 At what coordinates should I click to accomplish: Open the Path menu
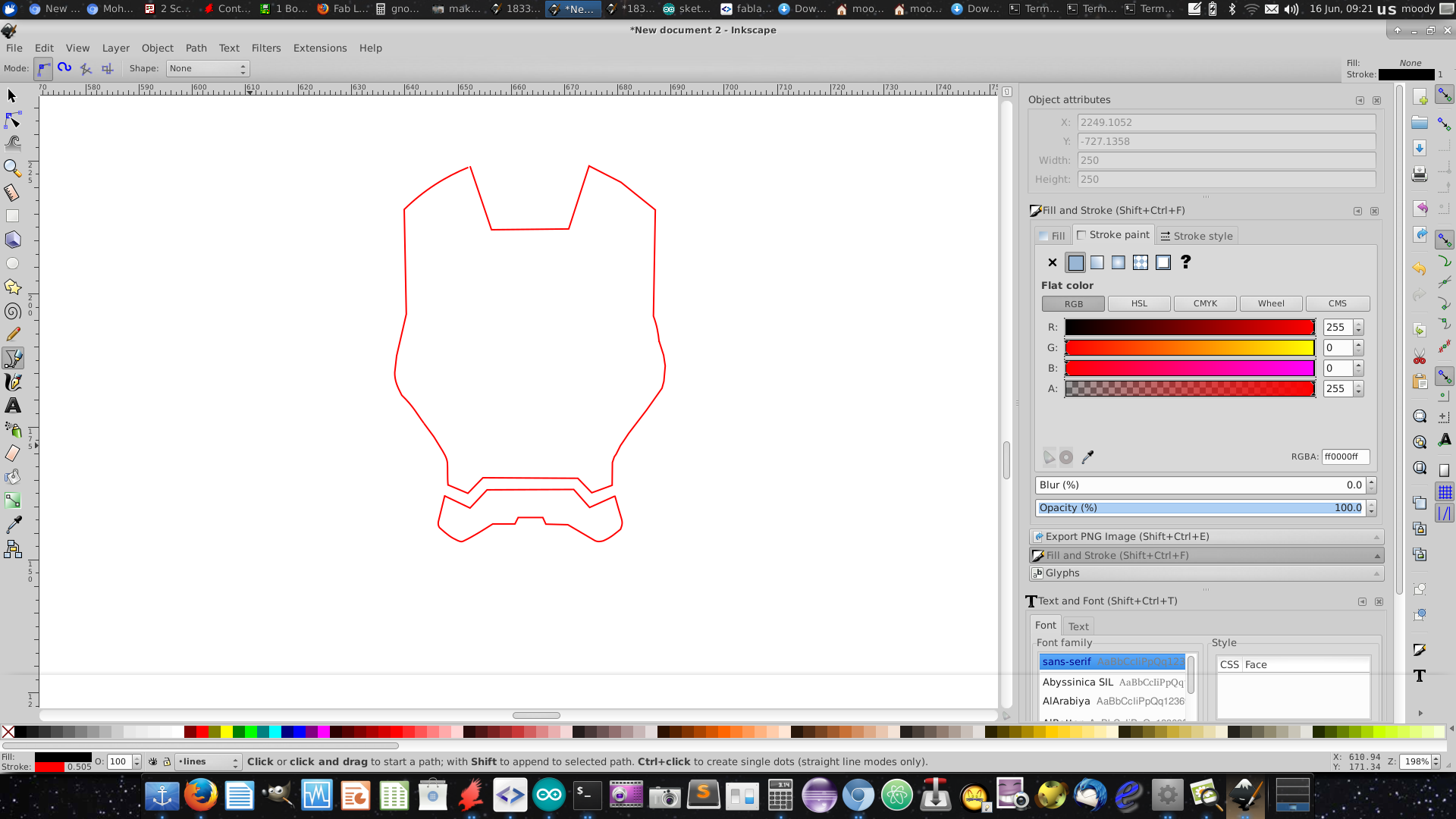196,48
